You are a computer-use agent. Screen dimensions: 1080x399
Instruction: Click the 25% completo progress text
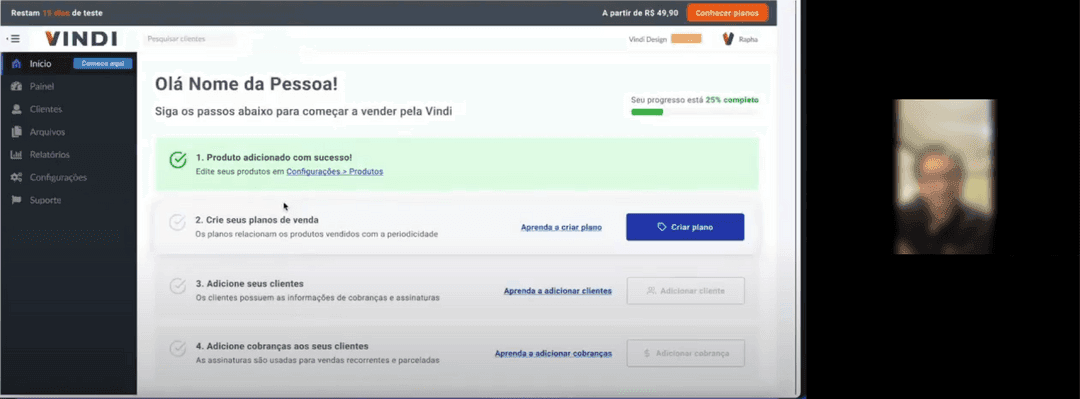731,100
